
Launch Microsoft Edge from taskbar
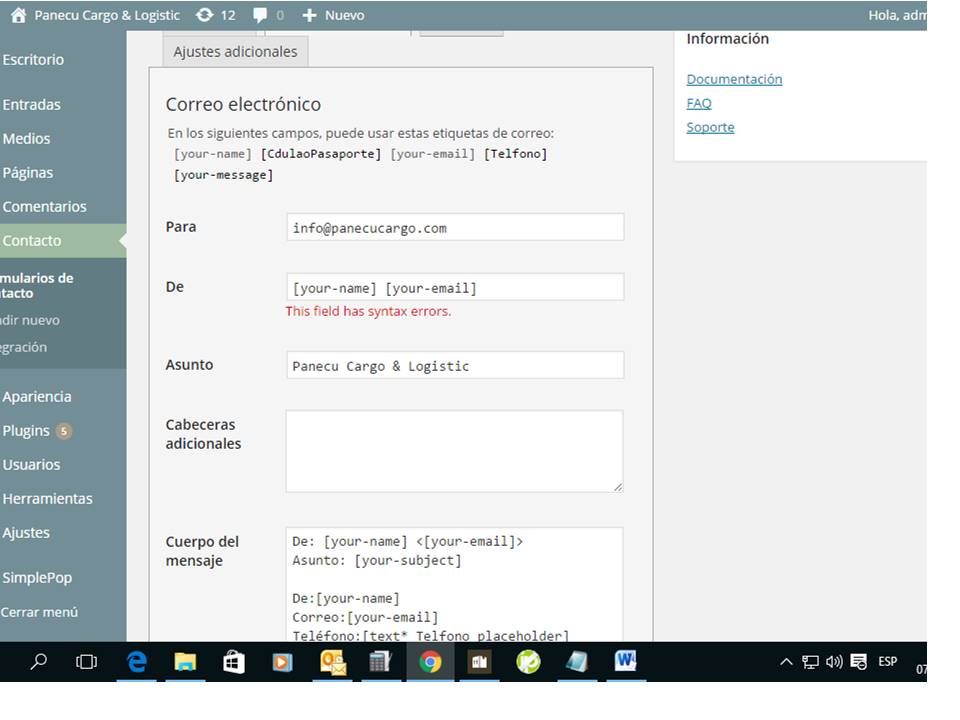(136, 662)
